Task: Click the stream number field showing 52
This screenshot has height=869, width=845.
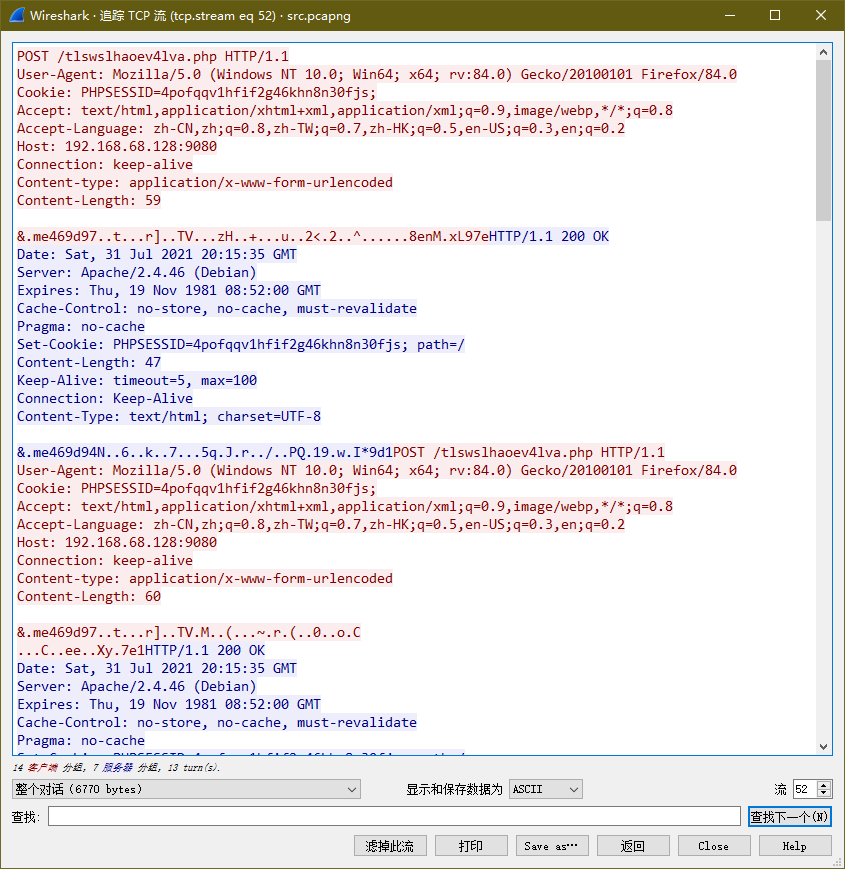Action: pos(806,789)
